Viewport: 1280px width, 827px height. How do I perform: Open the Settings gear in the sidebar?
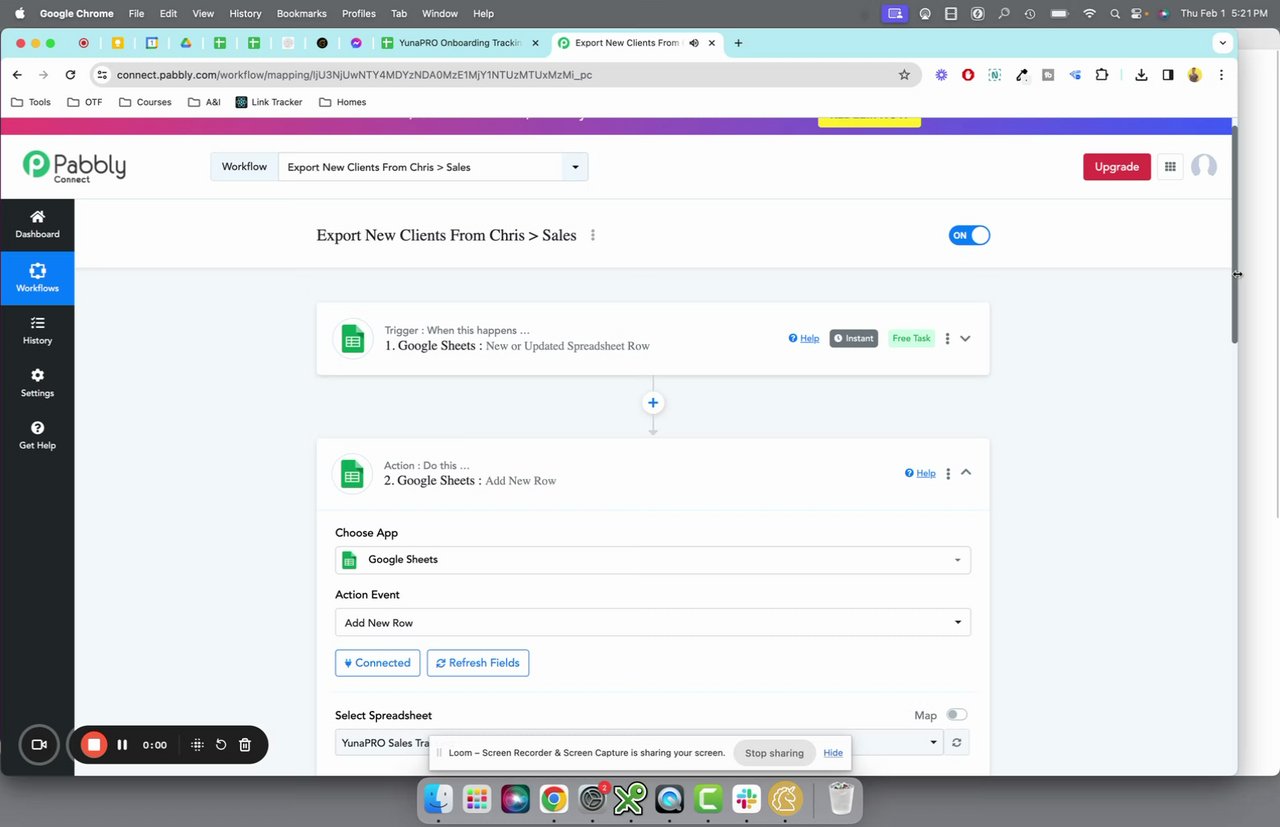(37, 383)
